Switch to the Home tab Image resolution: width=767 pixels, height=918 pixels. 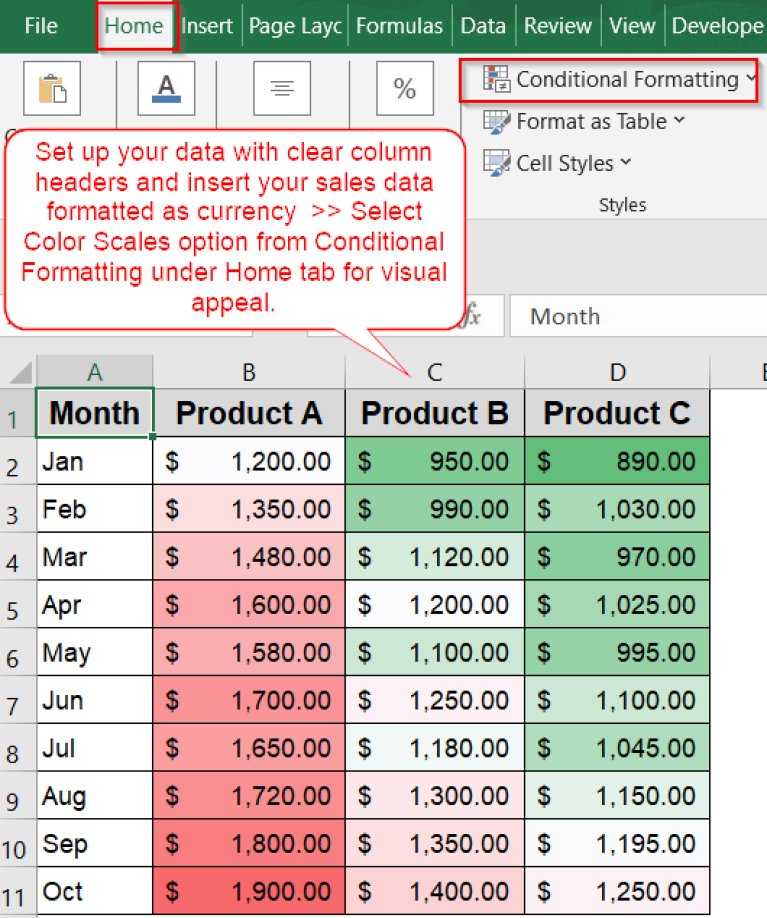135,26
